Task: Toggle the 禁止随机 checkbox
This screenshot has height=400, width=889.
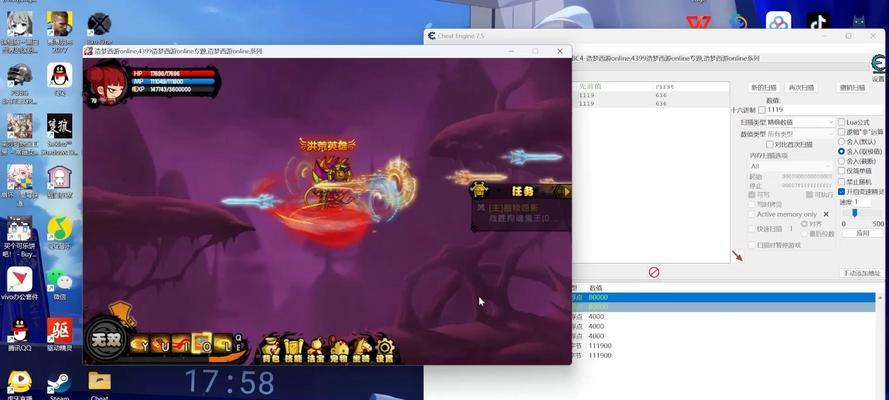Action: [x=841, y=181]
